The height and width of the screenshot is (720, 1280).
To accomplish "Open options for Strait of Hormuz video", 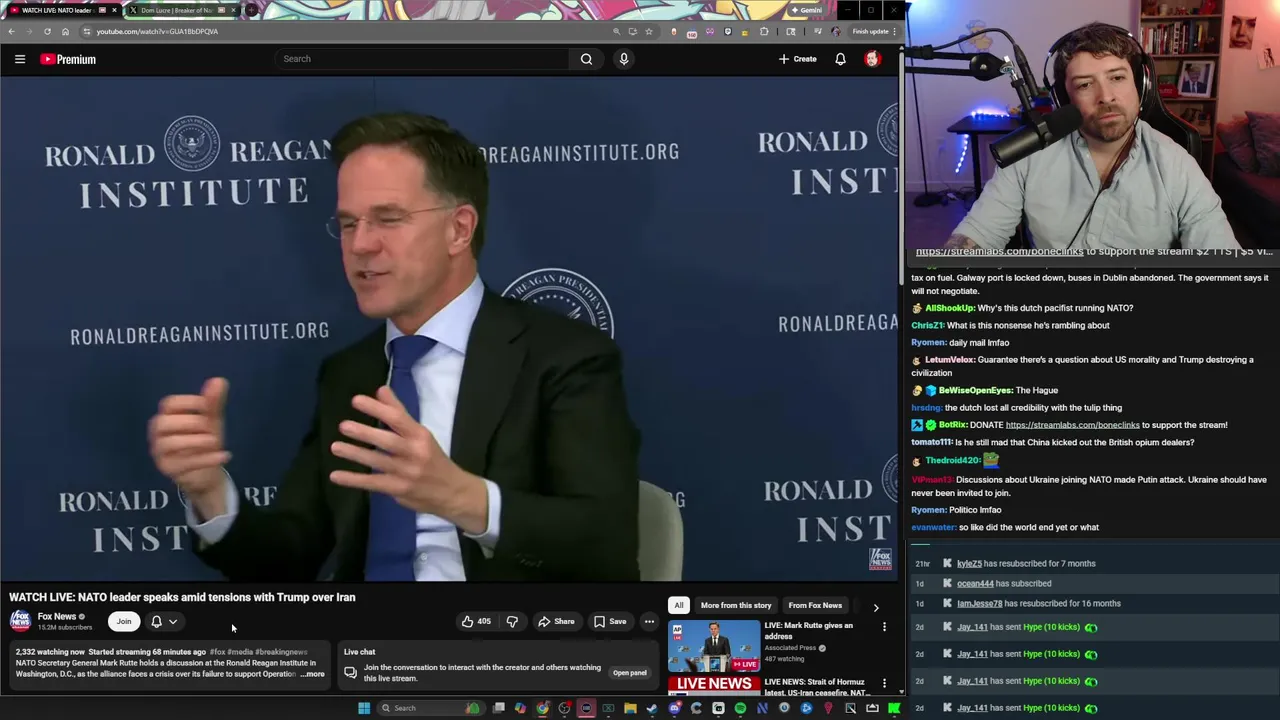I will pos(884,683).
